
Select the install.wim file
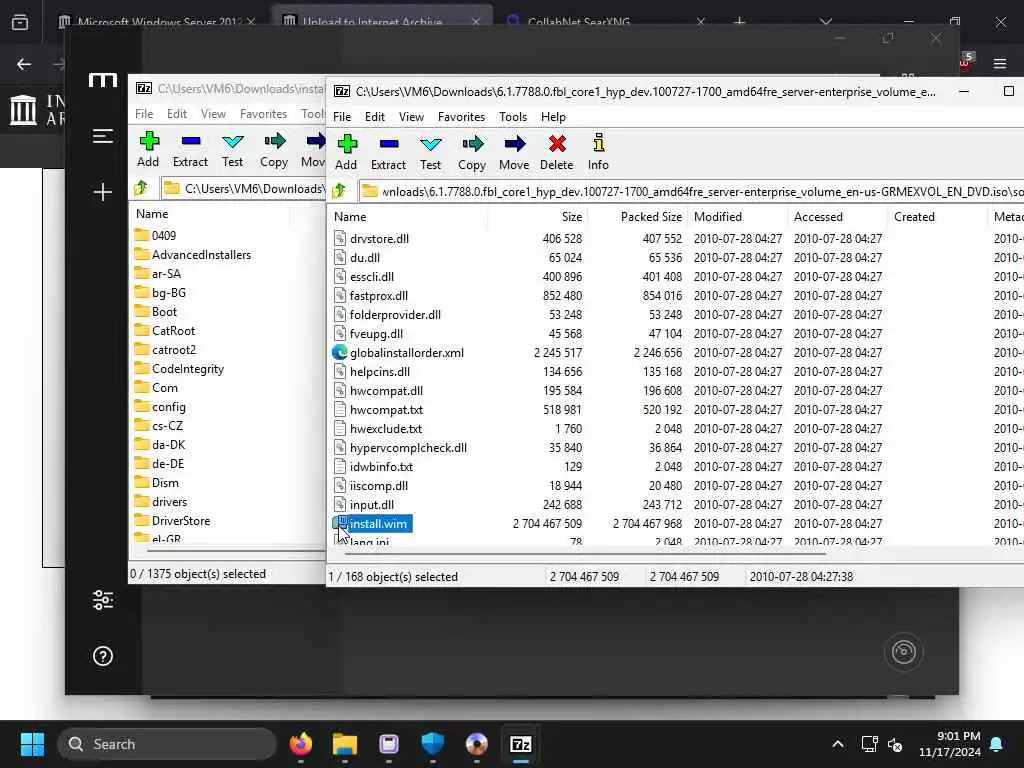click(378, 523)
